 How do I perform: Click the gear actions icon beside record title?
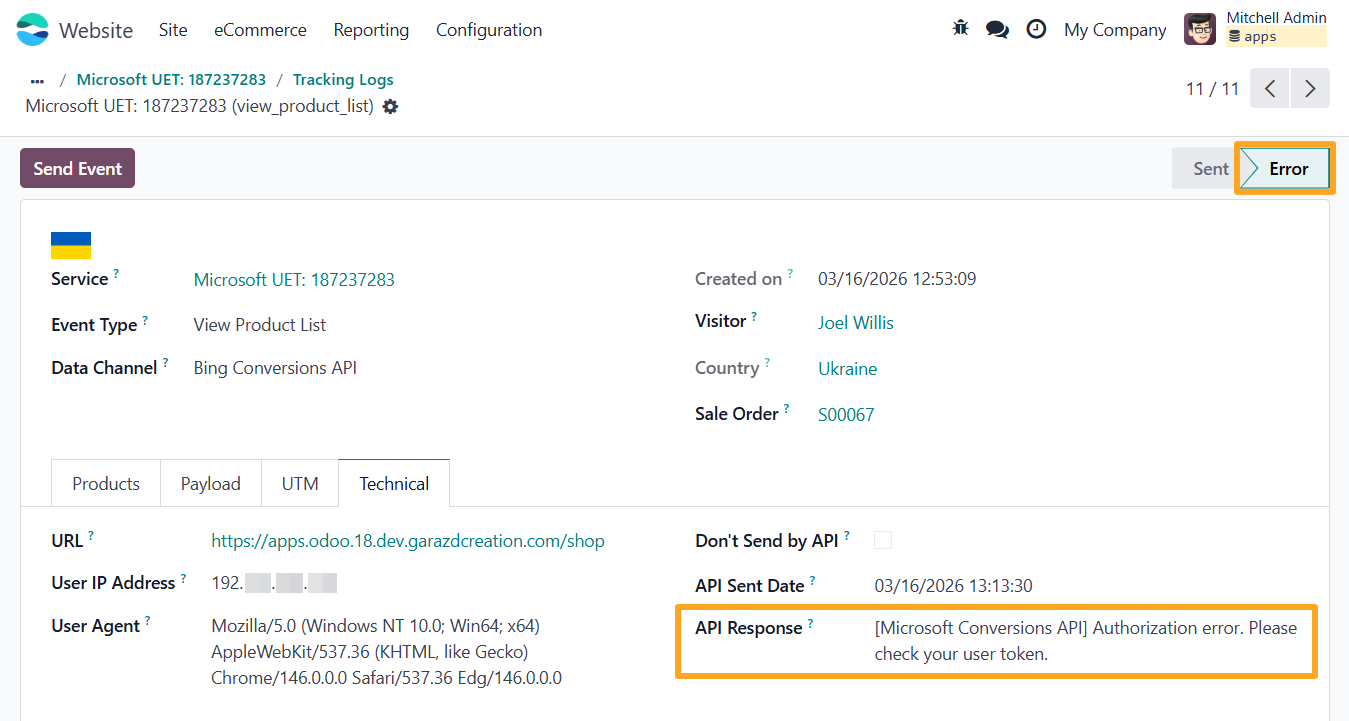point(390,106)
